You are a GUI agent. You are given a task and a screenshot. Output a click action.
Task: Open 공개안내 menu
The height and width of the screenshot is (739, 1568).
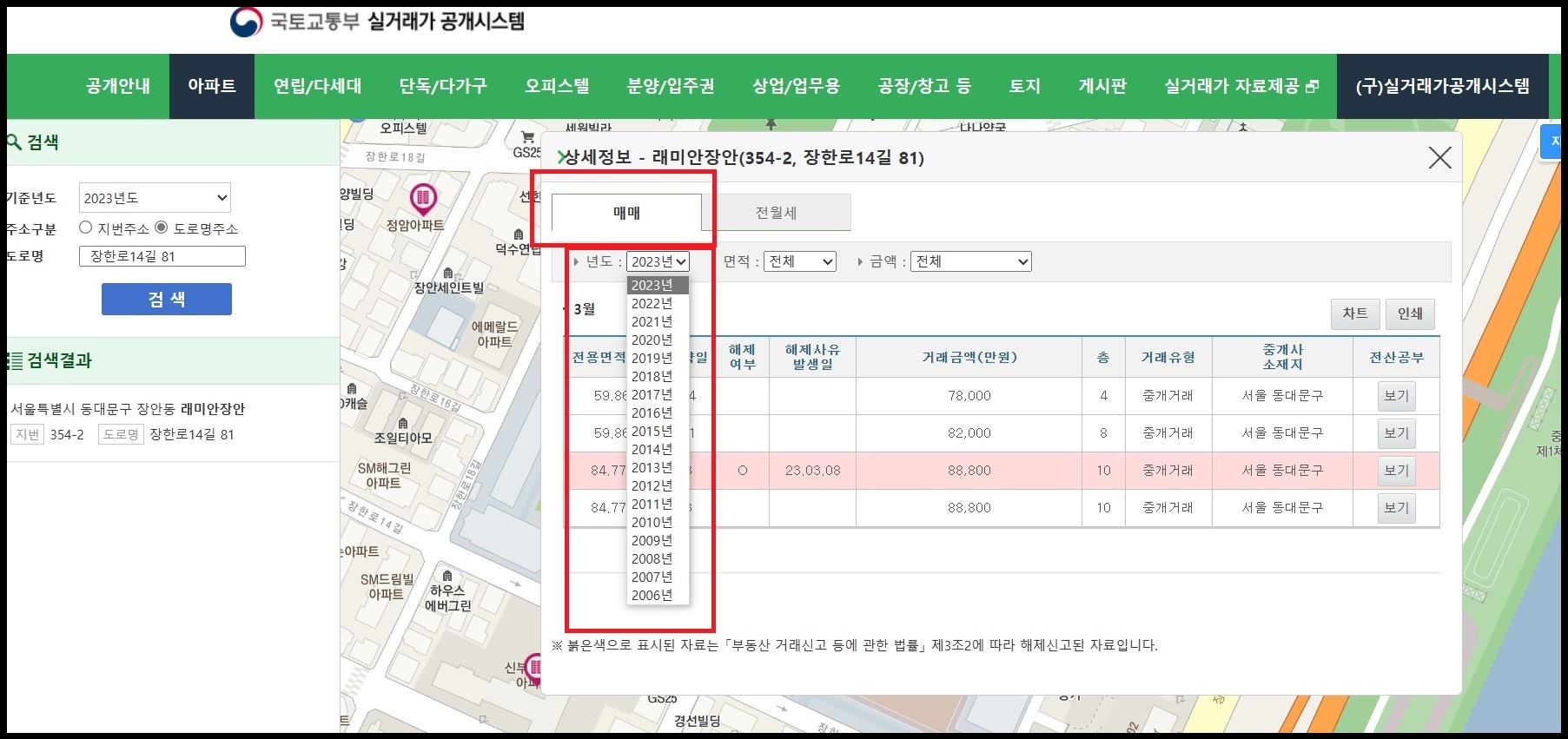click(118, 86)
